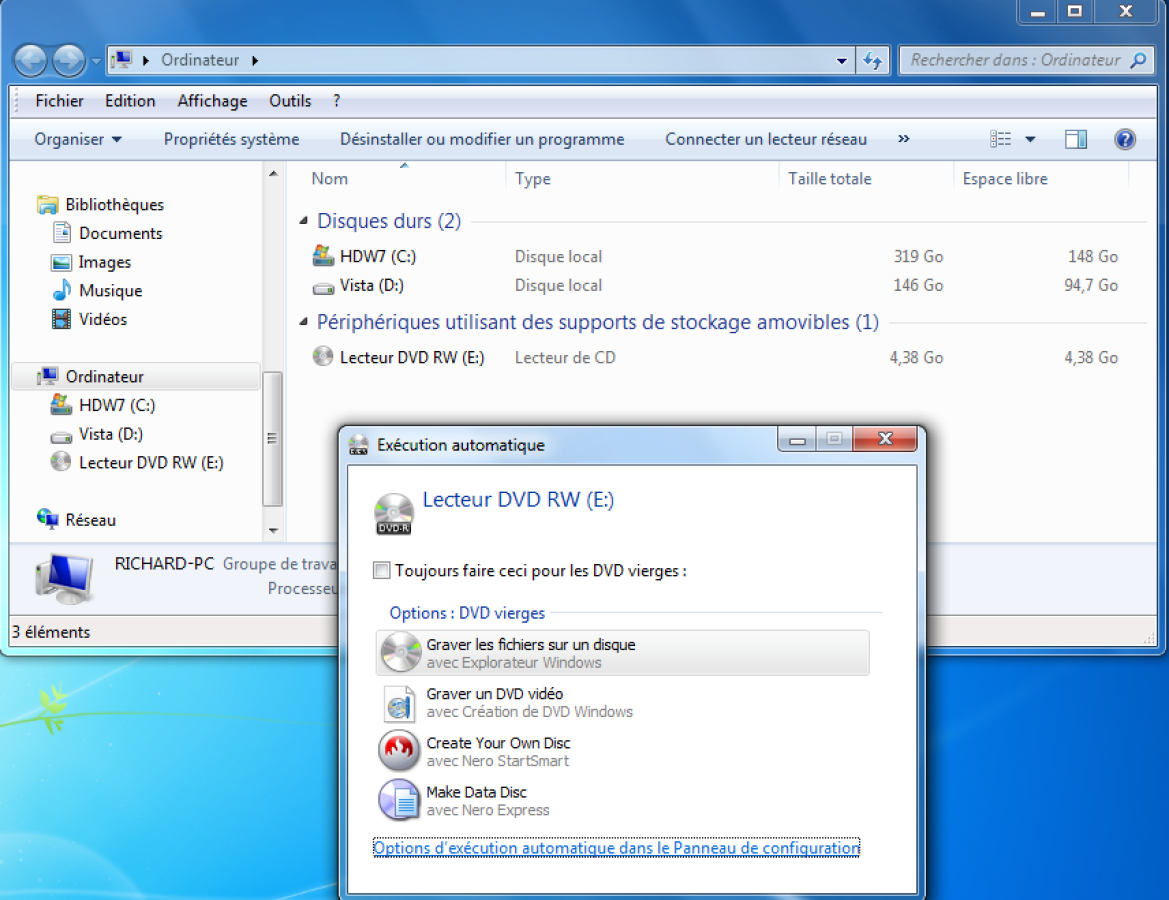Open Options d'exécution automatique link
Image resolution: width=1169 pixels, height=900 pixels.
point(616,848)
